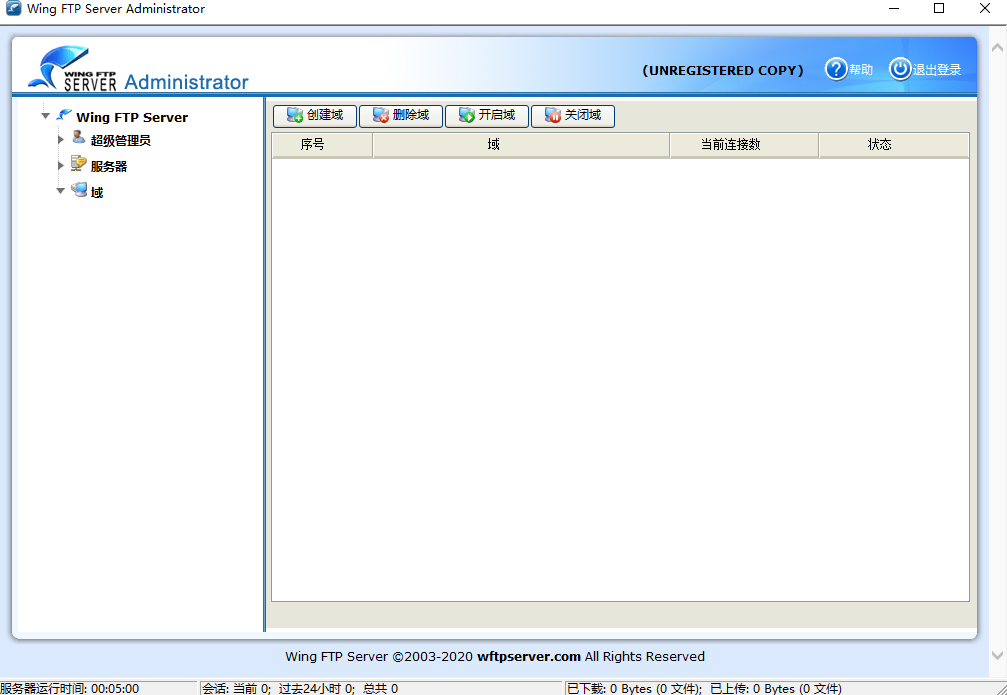Click the 服务器 server icon in tree
1007x695 pixels.
(x=78, y=163)
